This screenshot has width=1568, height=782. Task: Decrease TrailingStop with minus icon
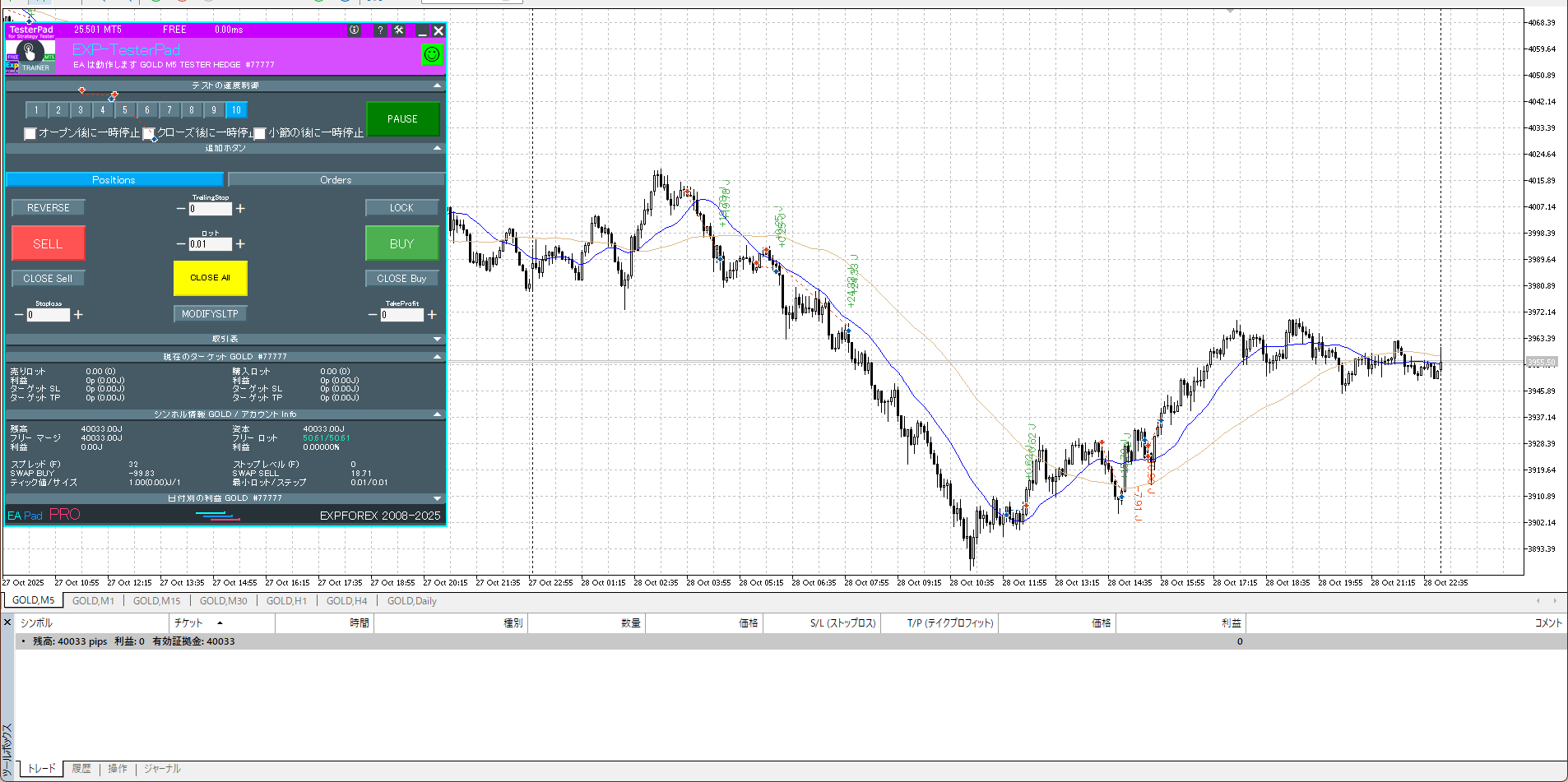click(x=181, y=209)
